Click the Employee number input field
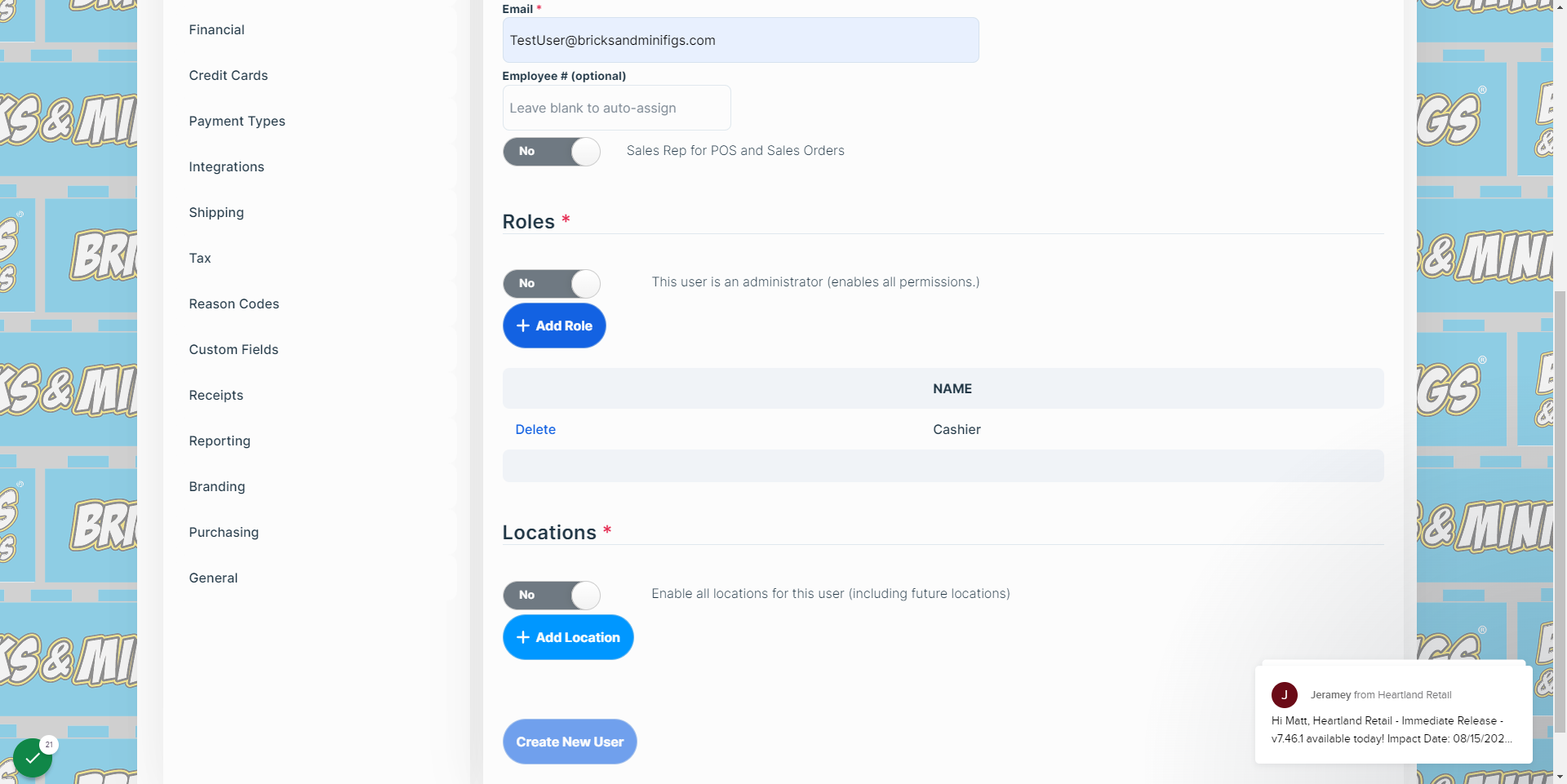The width and height of the screenshot is (1567, 784). (x=616, y=108)
